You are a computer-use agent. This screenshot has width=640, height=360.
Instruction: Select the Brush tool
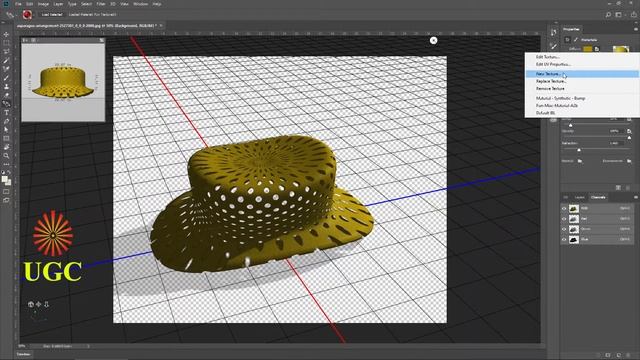[6, 78]
